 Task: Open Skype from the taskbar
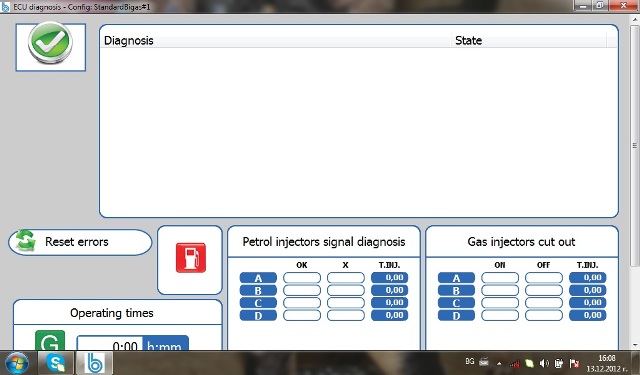(56, 362)
